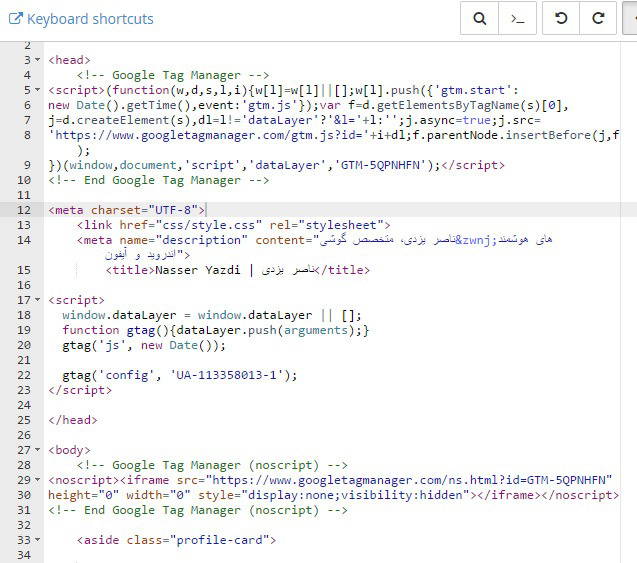637x563 pixels.
Task: Undo the last edit
Action: (561, 18)
